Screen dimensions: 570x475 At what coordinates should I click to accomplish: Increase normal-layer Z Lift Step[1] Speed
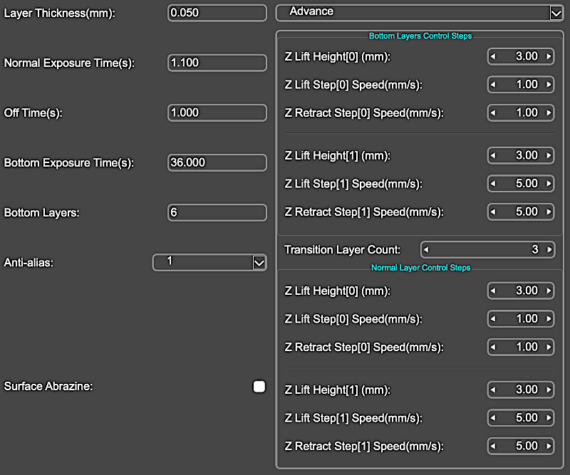pos(549,418)
